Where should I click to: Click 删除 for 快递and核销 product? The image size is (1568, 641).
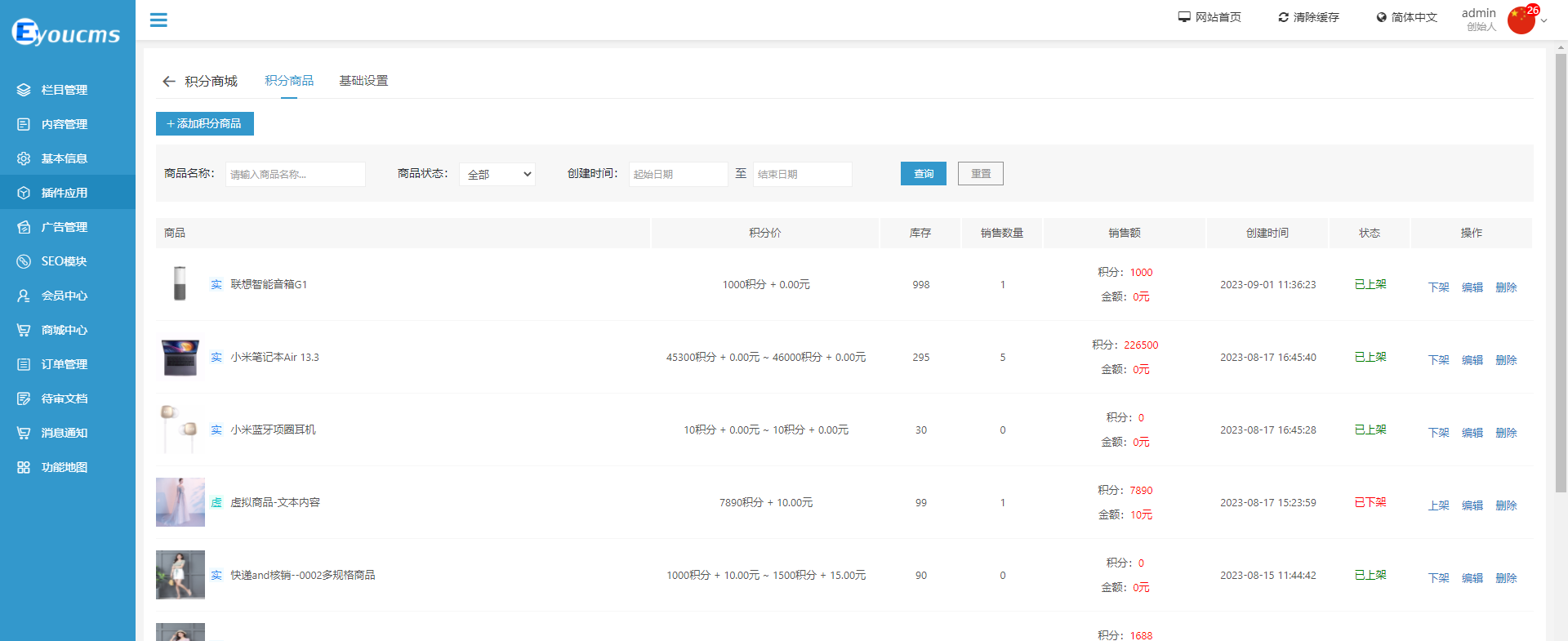point(1506,578)
